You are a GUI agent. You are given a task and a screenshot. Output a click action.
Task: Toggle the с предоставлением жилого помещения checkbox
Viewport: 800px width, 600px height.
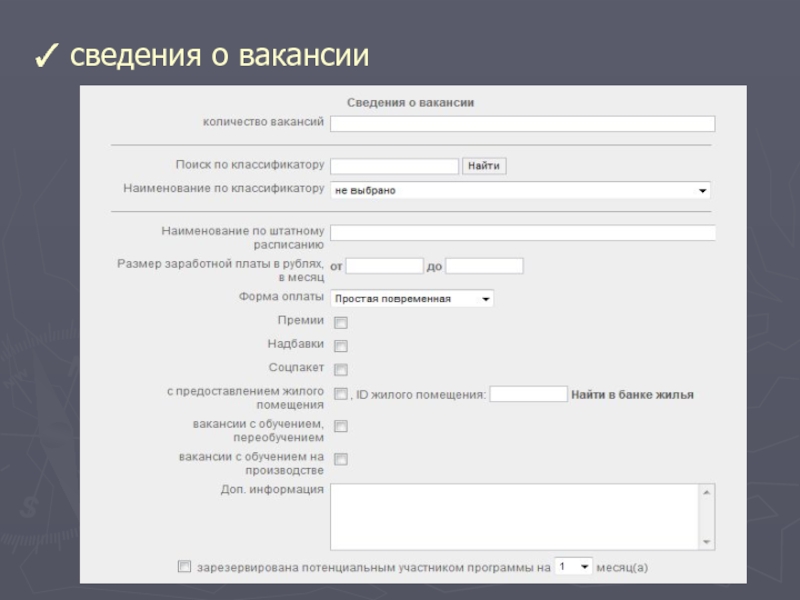click(x=340, y=394)
